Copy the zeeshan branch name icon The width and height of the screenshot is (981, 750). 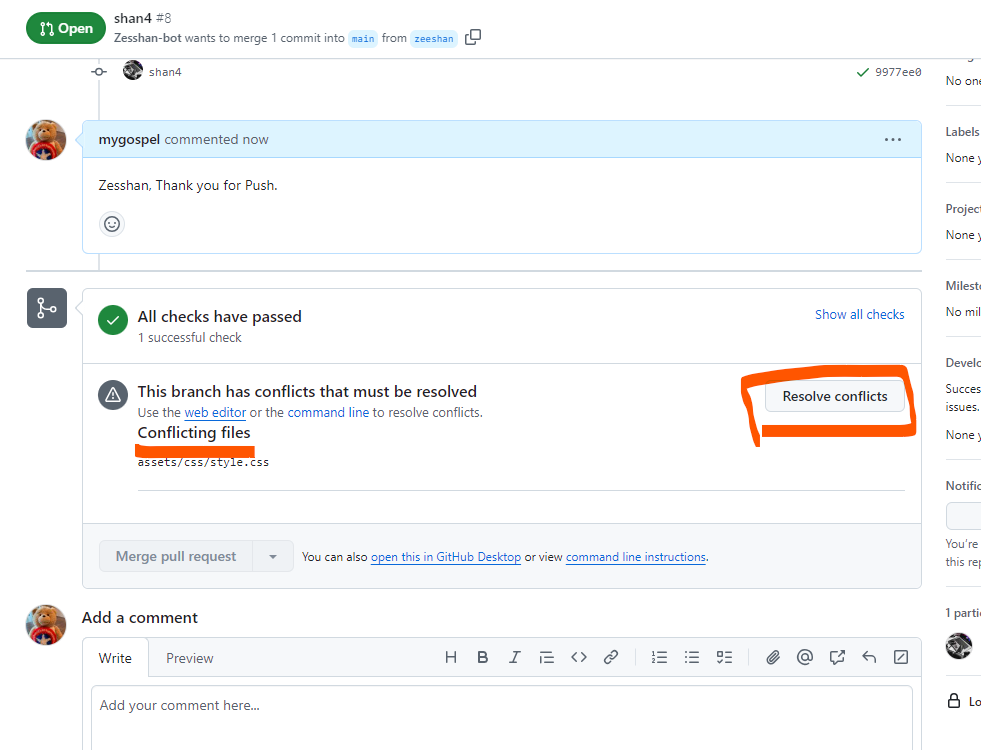(473, 38)
